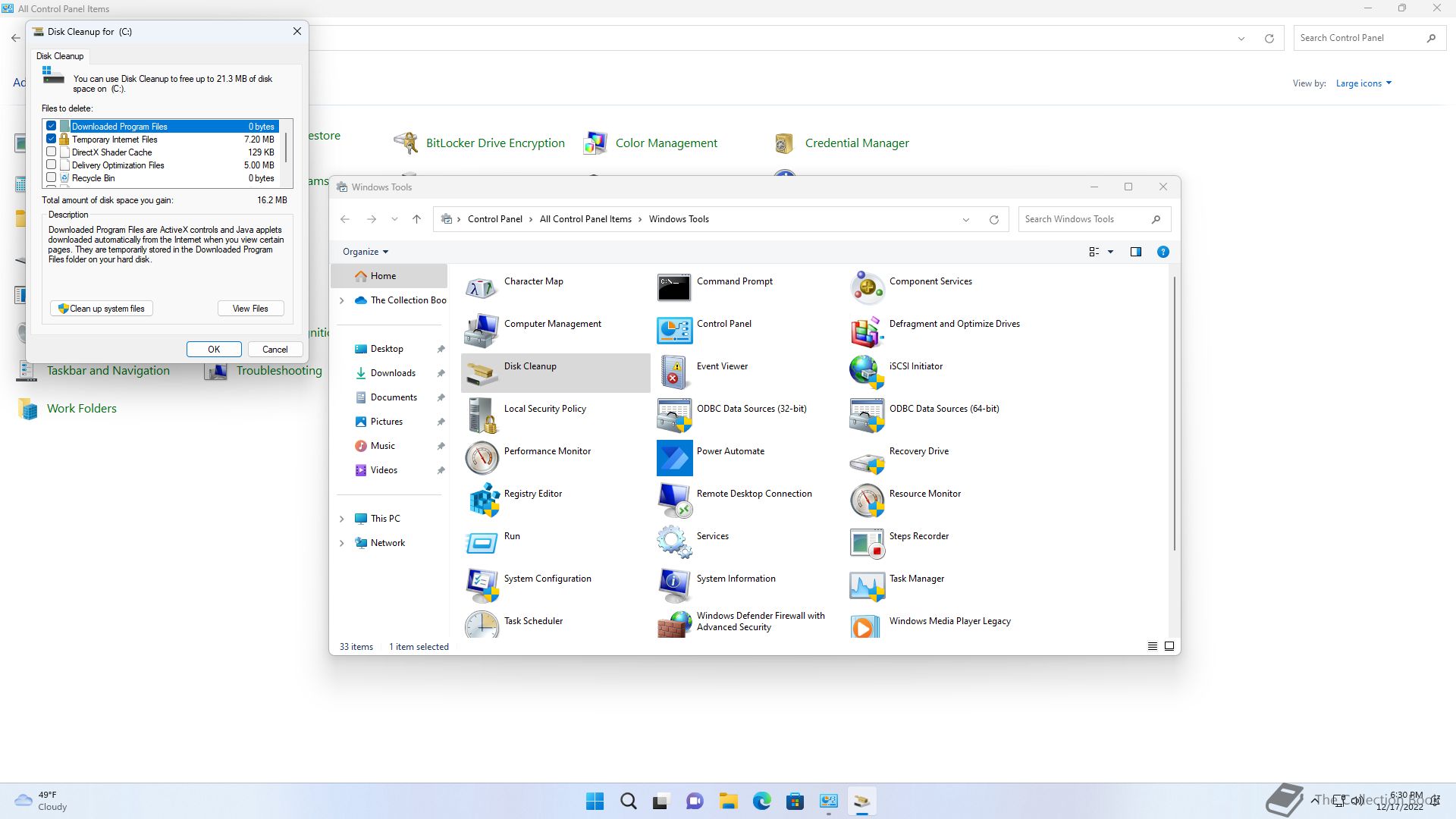Open Windows Tools address bar history dropdown
Screen dimensions: 1456x819
coord(966,220)
